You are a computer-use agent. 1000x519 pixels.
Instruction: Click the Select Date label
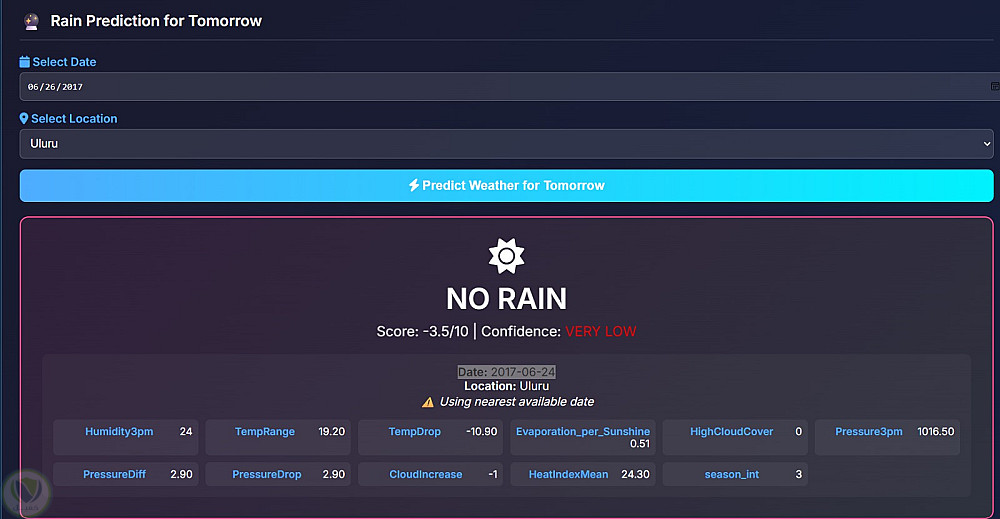point(64,62)
